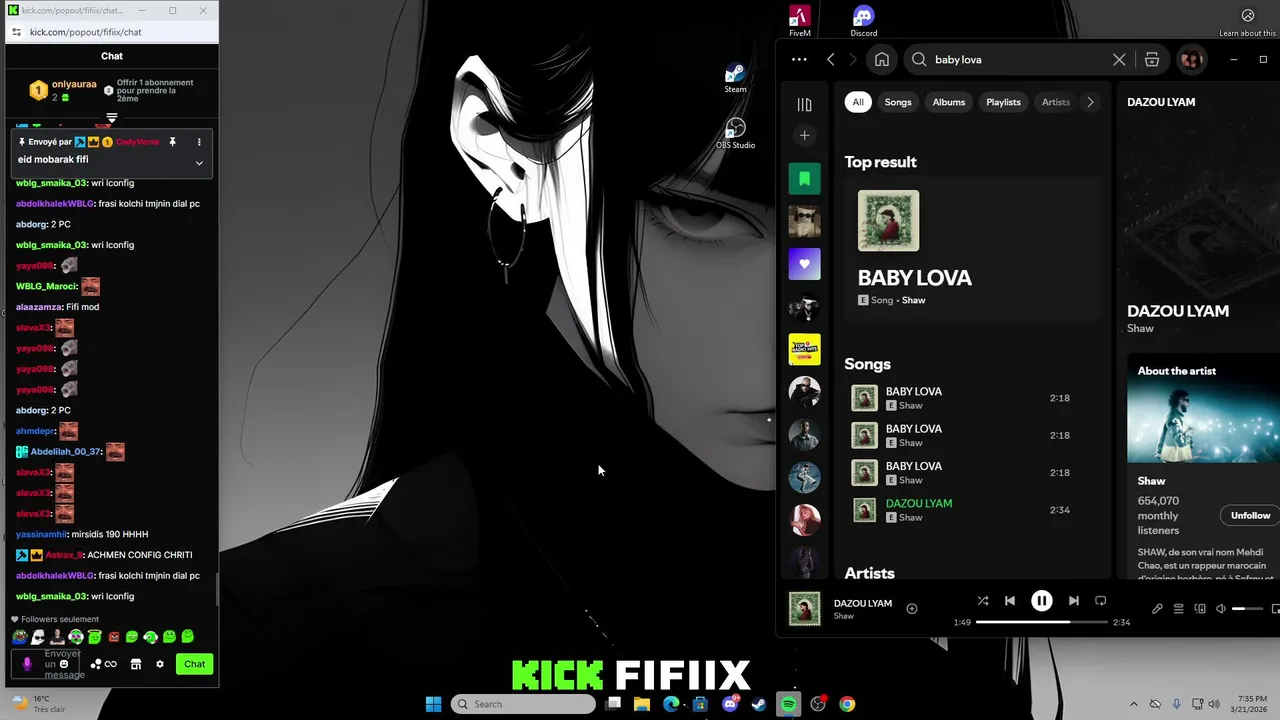1280x720 pixels.
Task: Filter search results by Artists
Action: point(1055,102)
